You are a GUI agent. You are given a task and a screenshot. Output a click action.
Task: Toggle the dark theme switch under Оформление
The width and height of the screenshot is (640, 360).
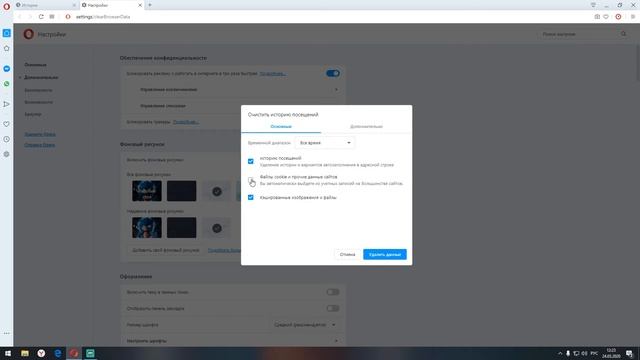[333, 292]
